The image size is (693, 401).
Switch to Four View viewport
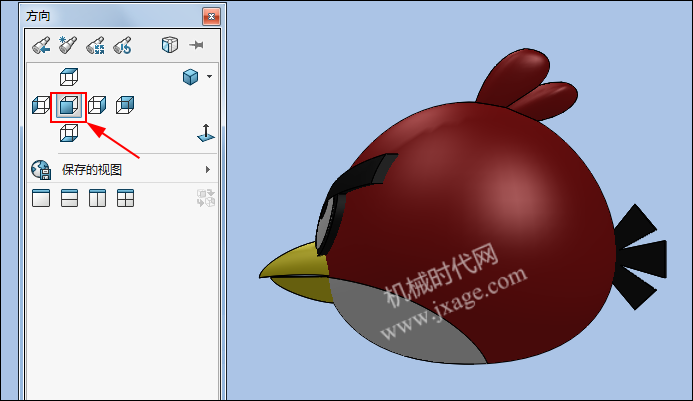126,198
